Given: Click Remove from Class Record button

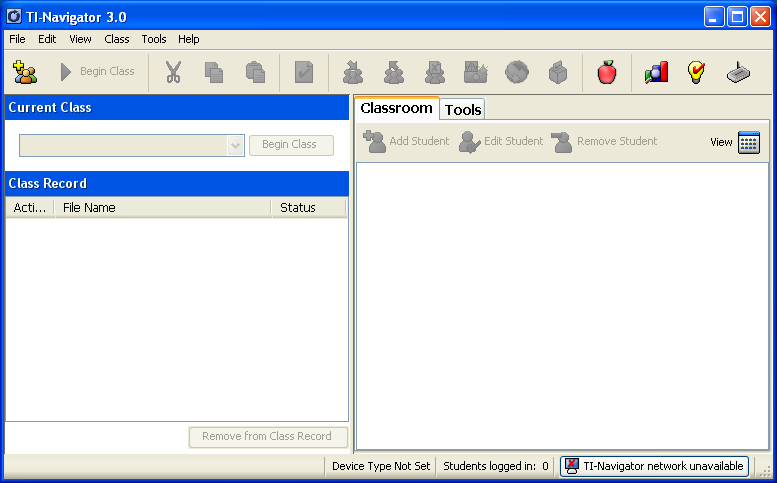Looking at the screenshot, I should pos(267,437).
